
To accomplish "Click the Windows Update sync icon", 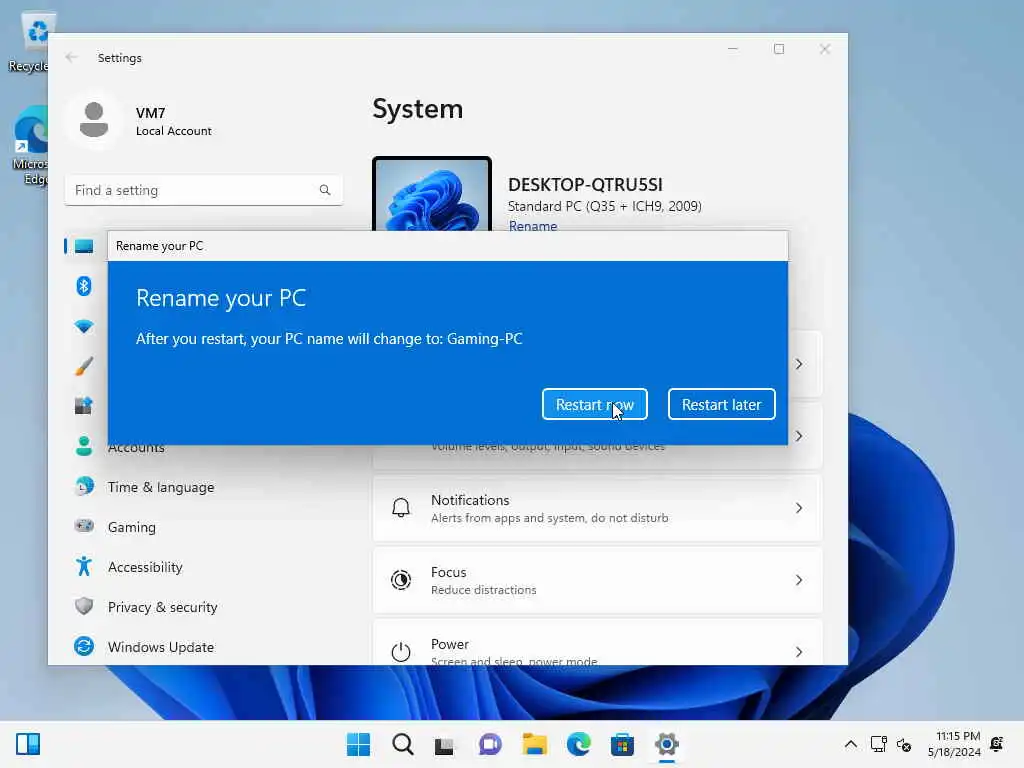I will (x=84, y=647).
